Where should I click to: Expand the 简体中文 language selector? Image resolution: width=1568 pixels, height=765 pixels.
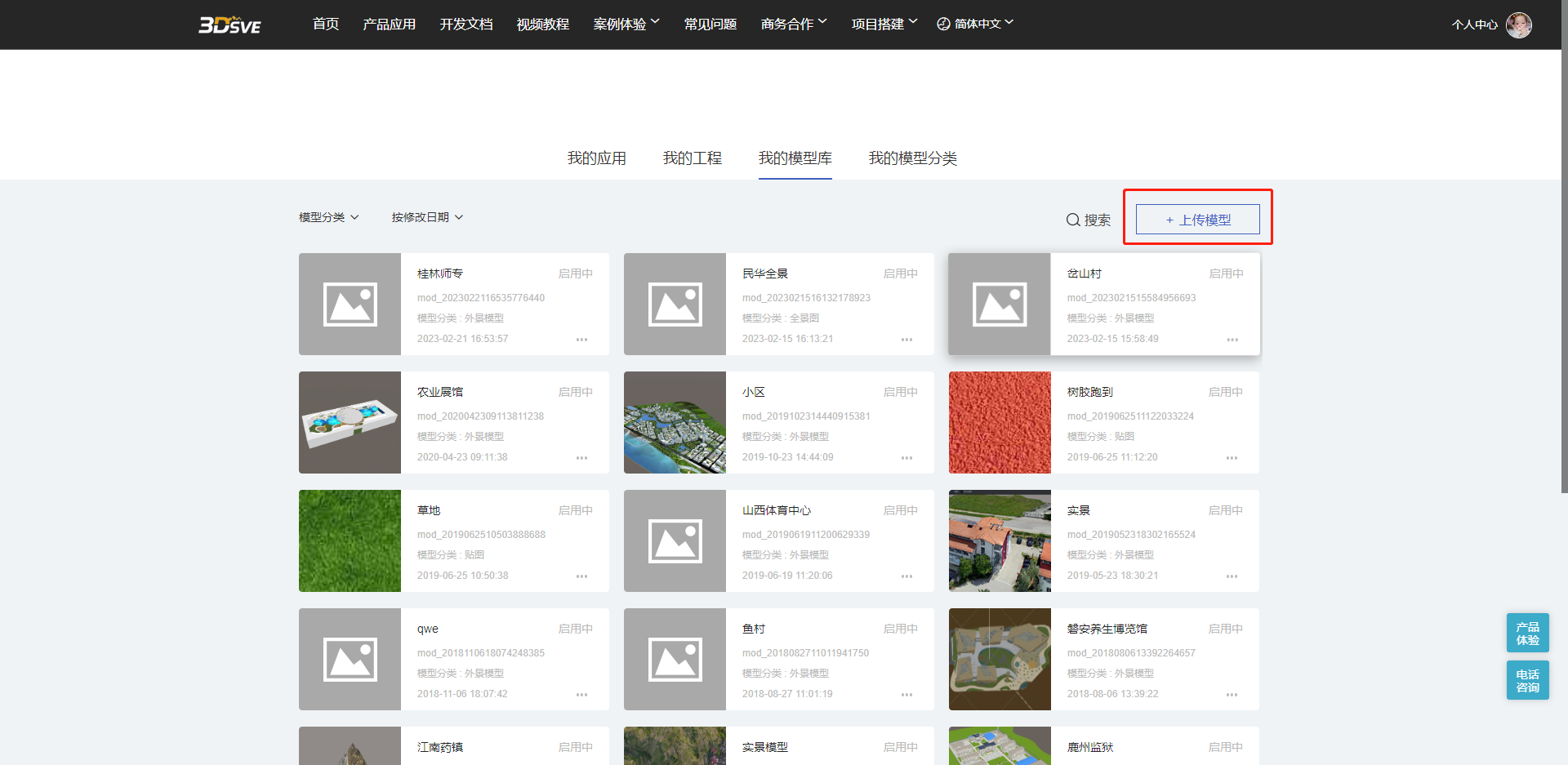975,24
